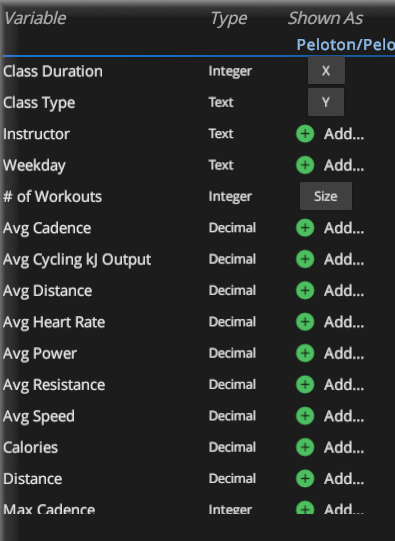Click plus icon next to Avg Speed
Viewport: 395px width, 541px height.
pos(305,416)
